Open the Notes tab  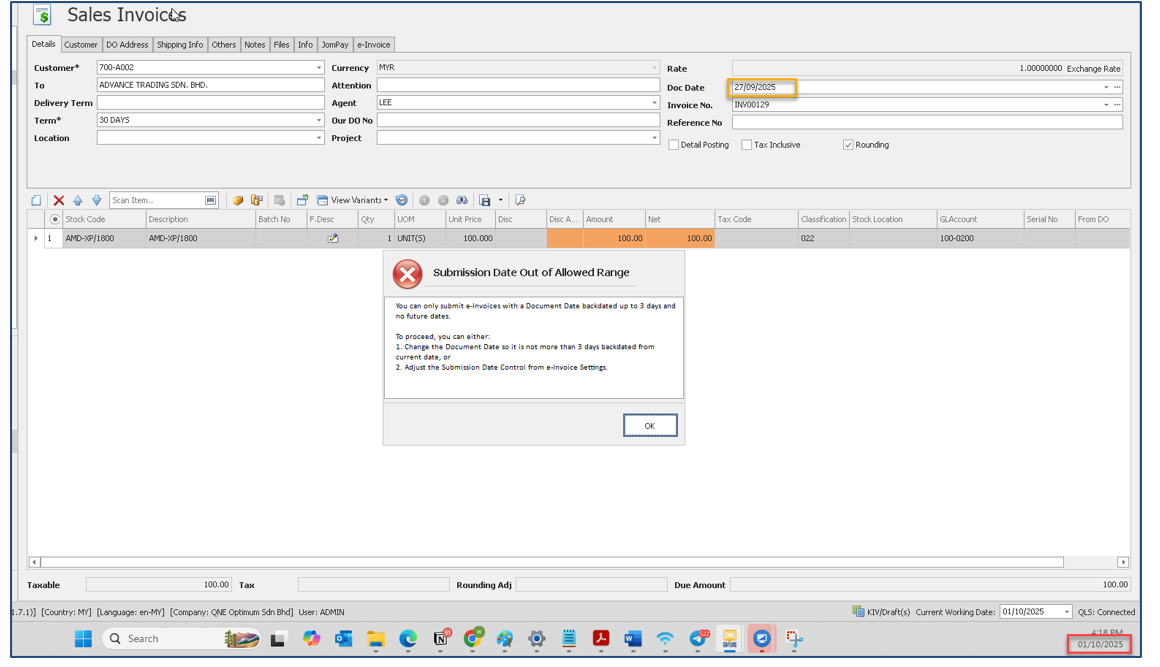254,45
